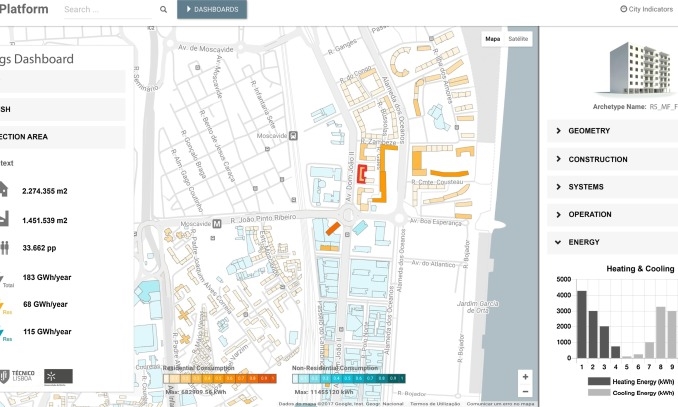
Task: Click the search magnifier icon
Action: (x=164, y=10)
